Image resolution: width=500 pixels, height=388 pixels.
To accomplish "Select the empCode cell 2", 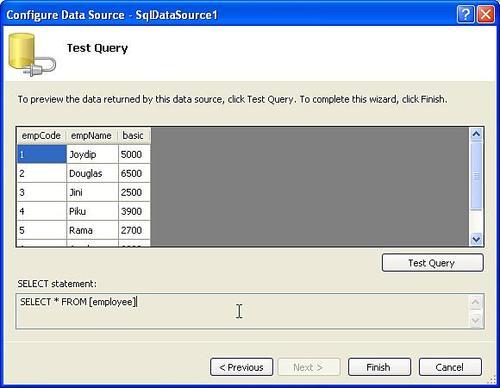I will tap(41, 173).
